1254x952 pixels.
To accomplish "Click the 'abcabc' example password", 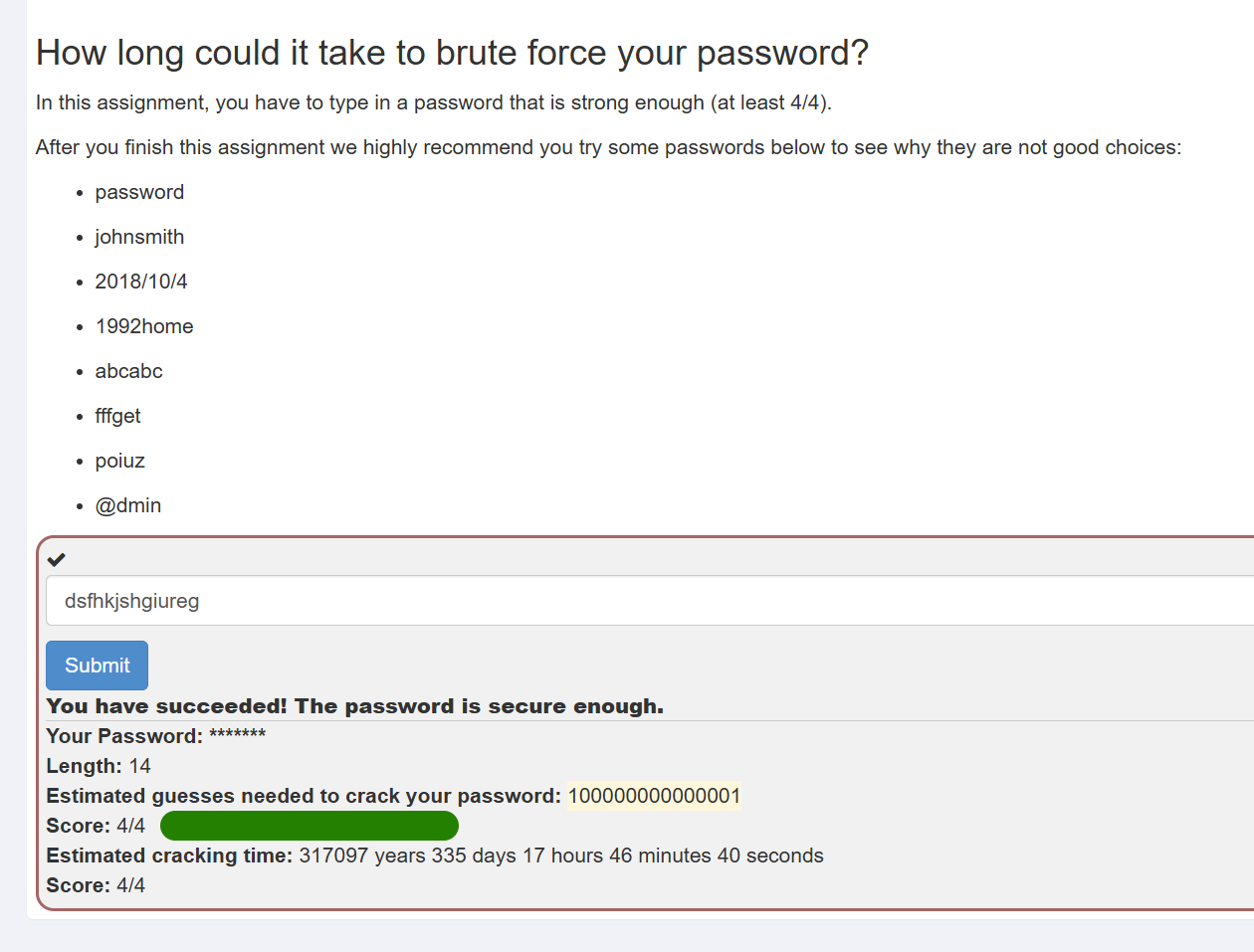I will pyautogui.click(x=128, y=371).
